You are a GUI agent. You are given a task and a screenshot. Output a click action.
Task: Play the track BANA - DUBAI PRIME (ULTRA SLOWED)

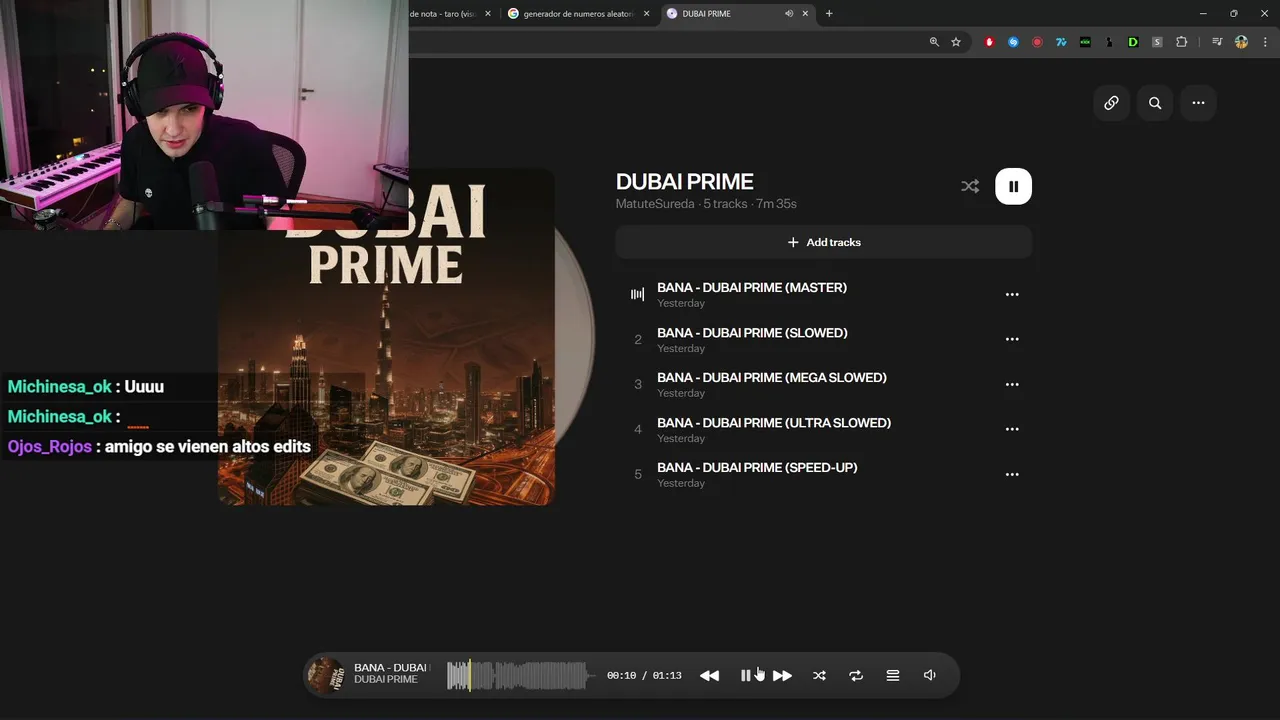pyautogui.click(x=774, y=422)
